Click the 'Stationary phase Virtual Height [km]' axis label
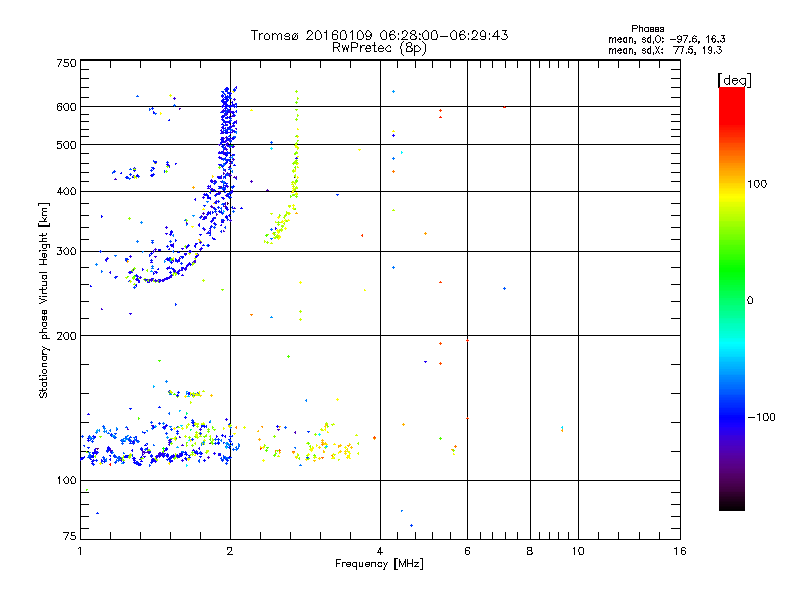Viewport: 800px width, 600px height. coord(44,300)
